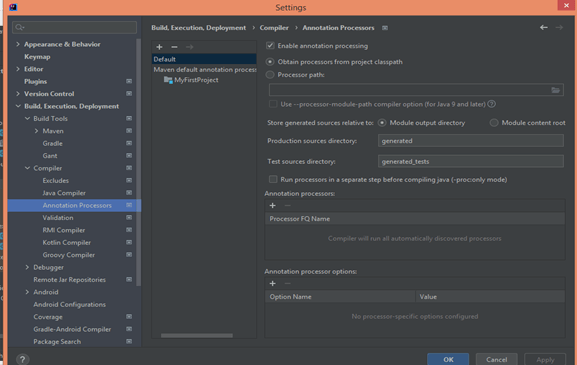Select the Processor path radio button

tap(270, 75)
